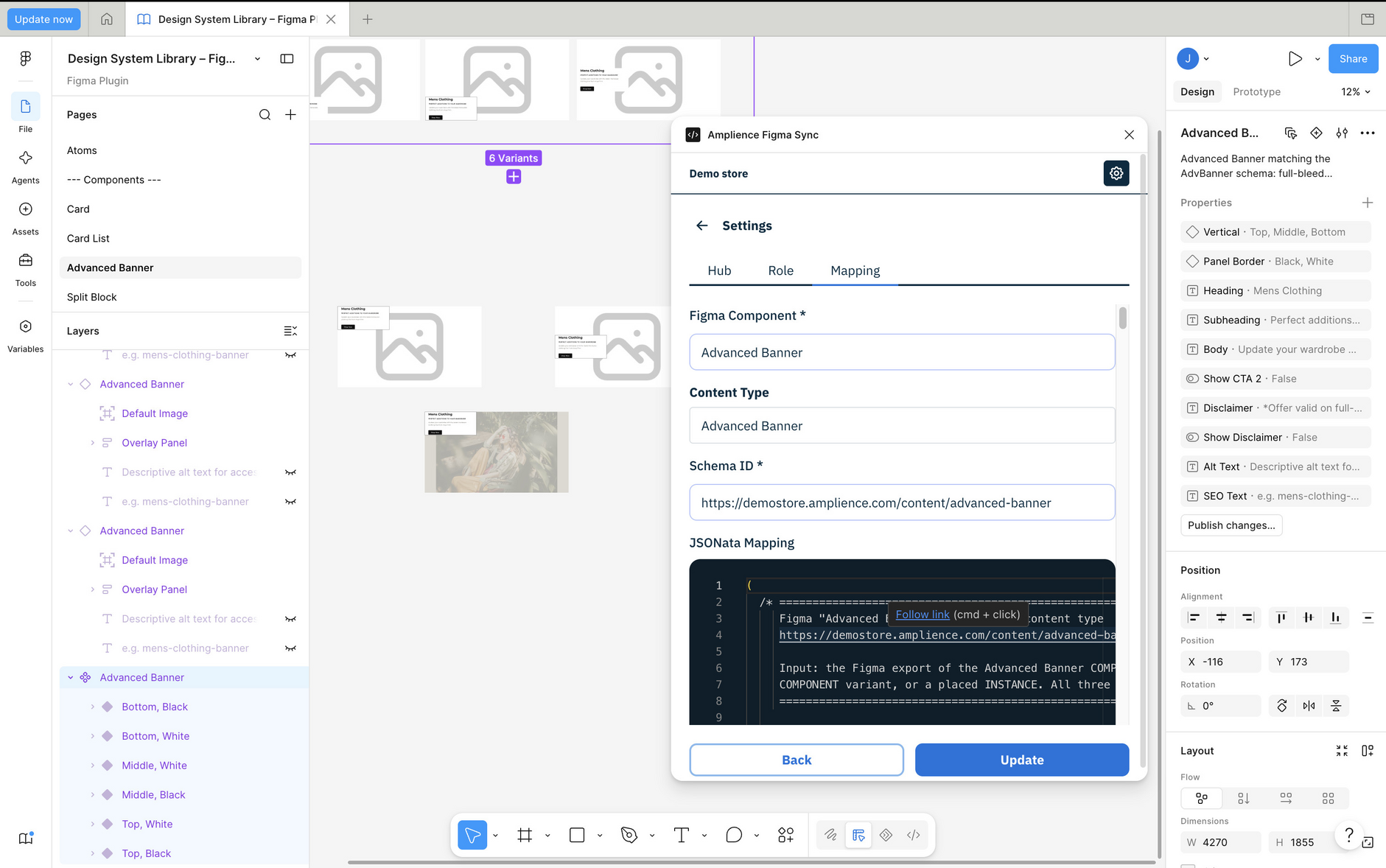Present prototype with play icon

click(1295, 59)
